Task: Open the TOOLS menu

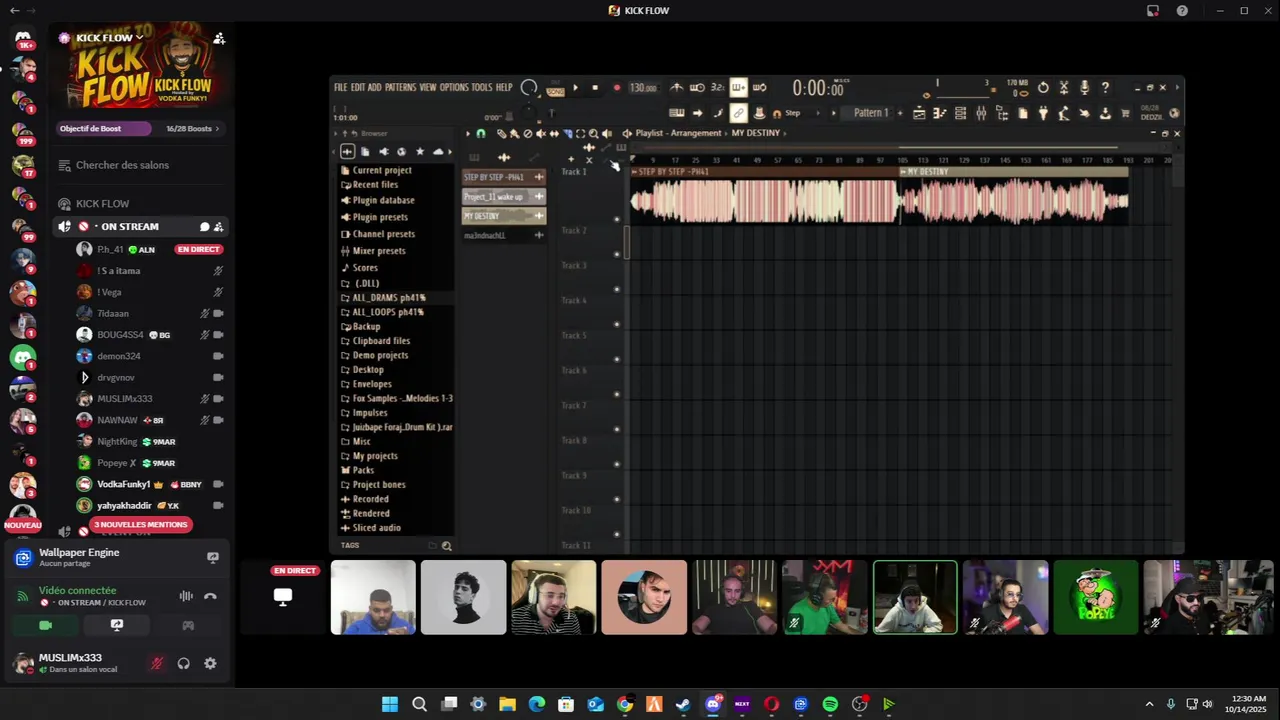Action: click(x=482, y=88)
